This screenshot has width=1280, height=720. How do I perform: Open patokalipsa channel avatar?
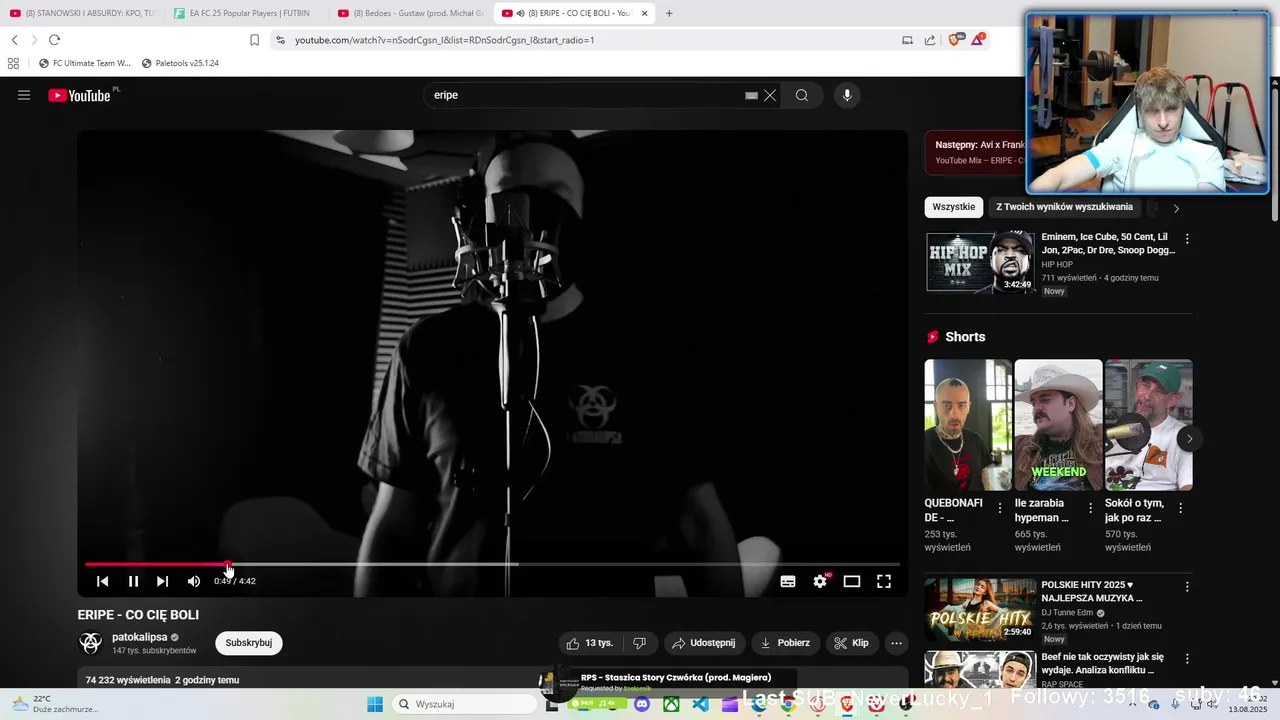point(91,643)
